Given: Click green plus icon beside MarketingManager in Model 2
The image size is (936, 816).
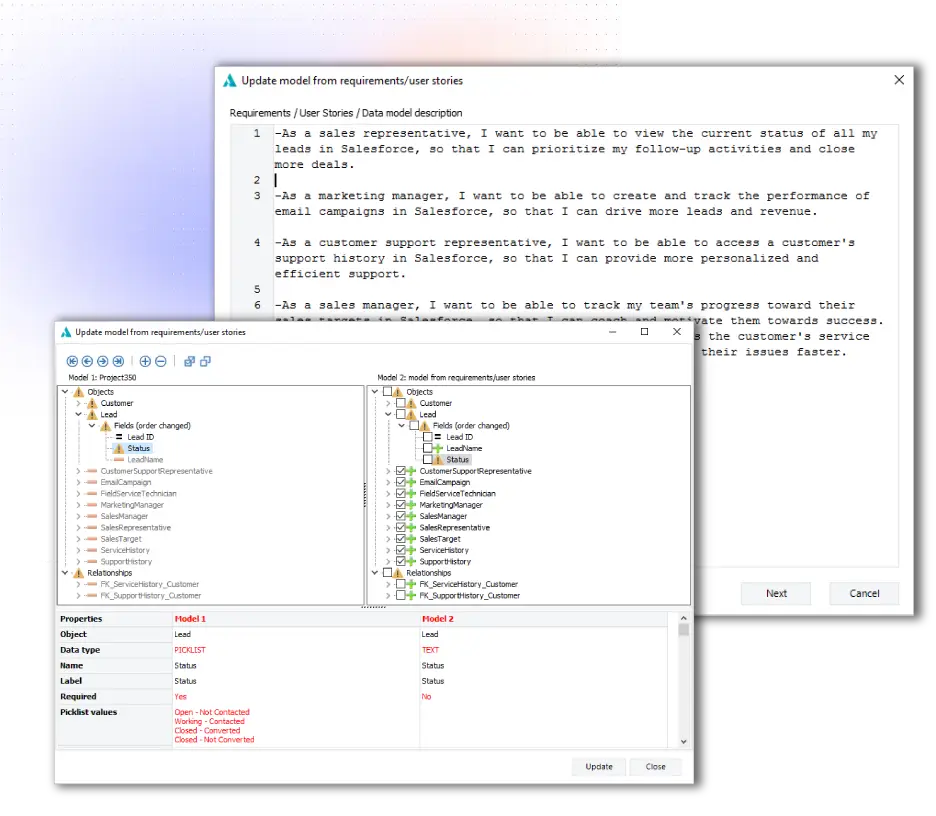Looking at the screenshot, I should (x=411, y=505).
